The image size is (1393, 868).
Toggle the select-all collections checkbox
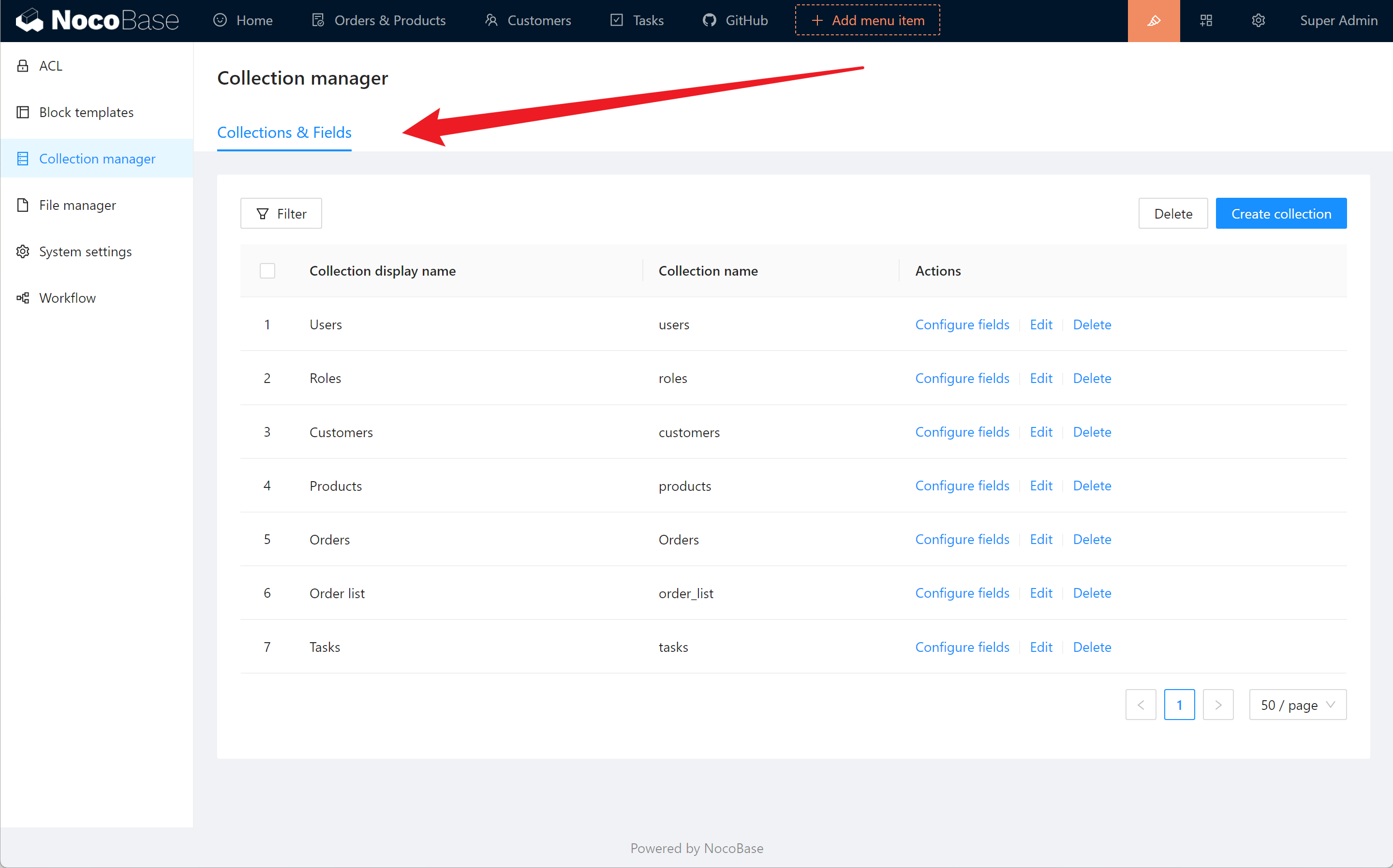(267, 271)
